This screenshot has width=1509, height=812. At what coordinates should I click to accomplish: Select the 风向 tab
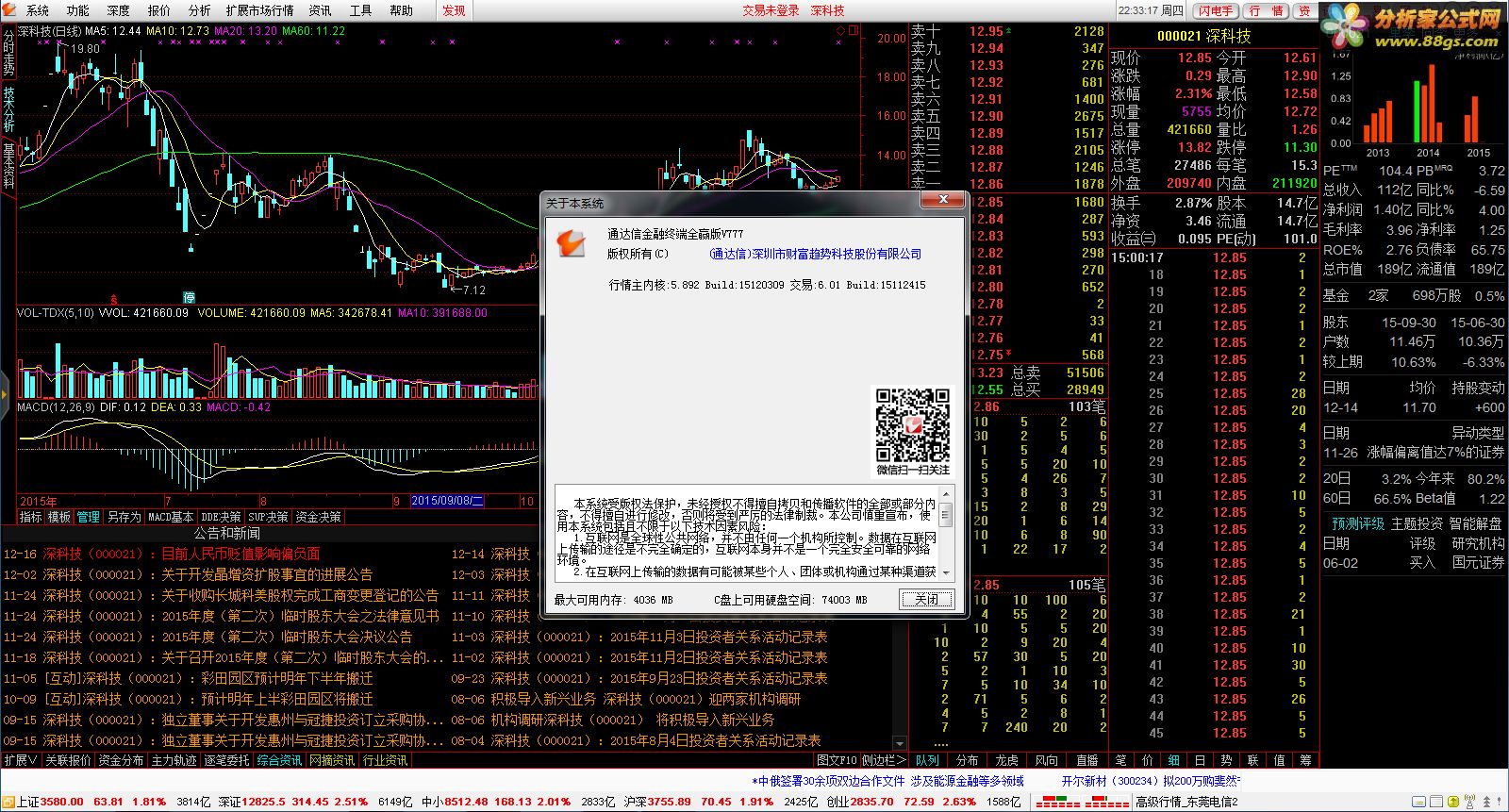(x=1046, y=760)
